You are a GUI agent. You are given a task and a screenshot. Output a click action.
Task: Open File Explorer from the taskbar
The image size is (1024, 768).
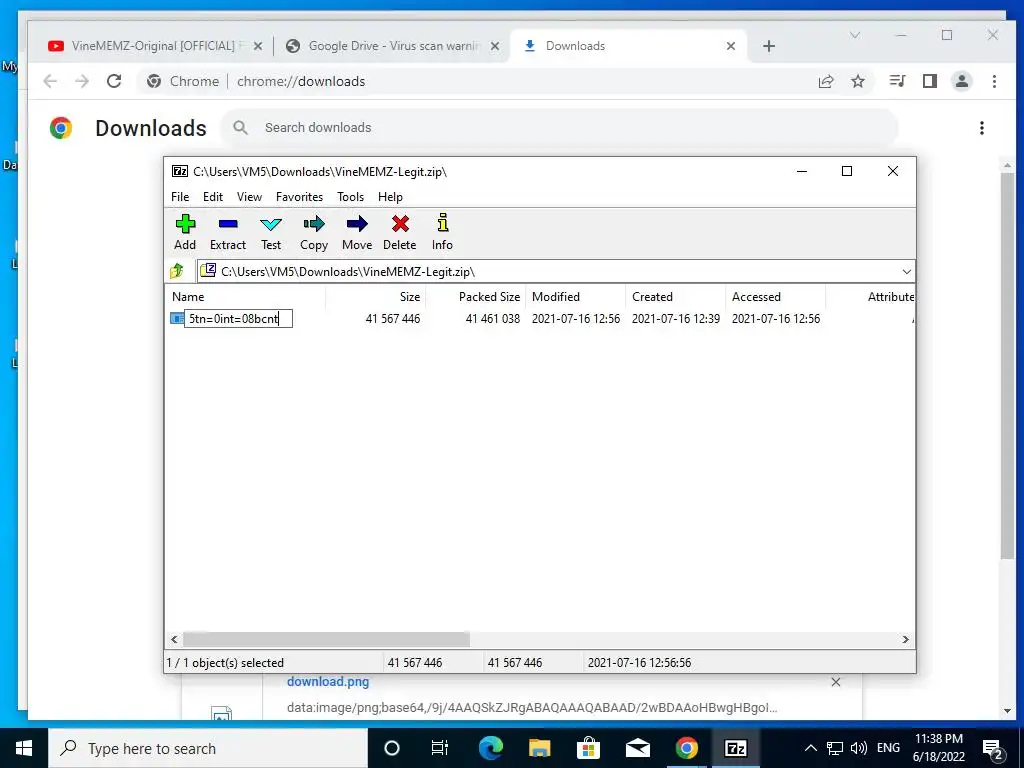click(x=539, y=748)
